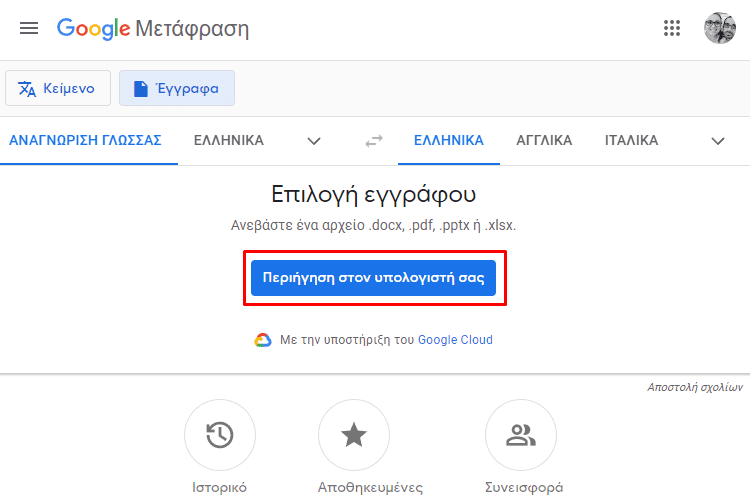
Task: Click the Επιλογή εγγράφου heading
Action: [374, 195]
